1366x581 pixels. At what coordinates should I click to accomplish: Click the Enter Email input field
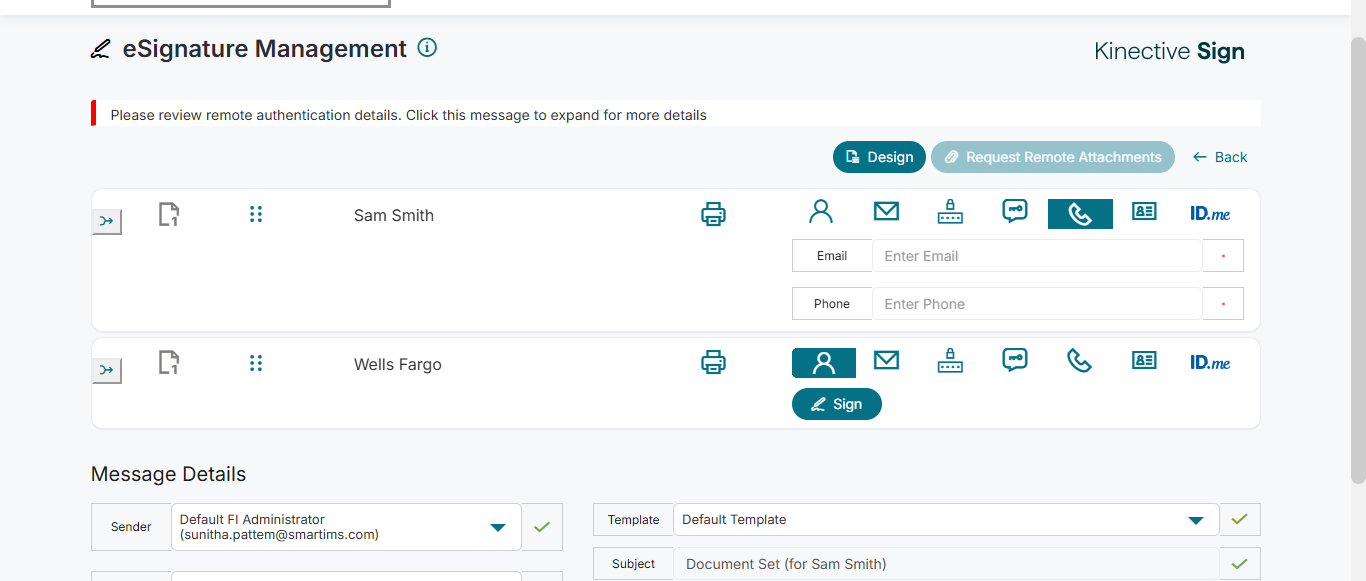click(x=1036, y=256)
